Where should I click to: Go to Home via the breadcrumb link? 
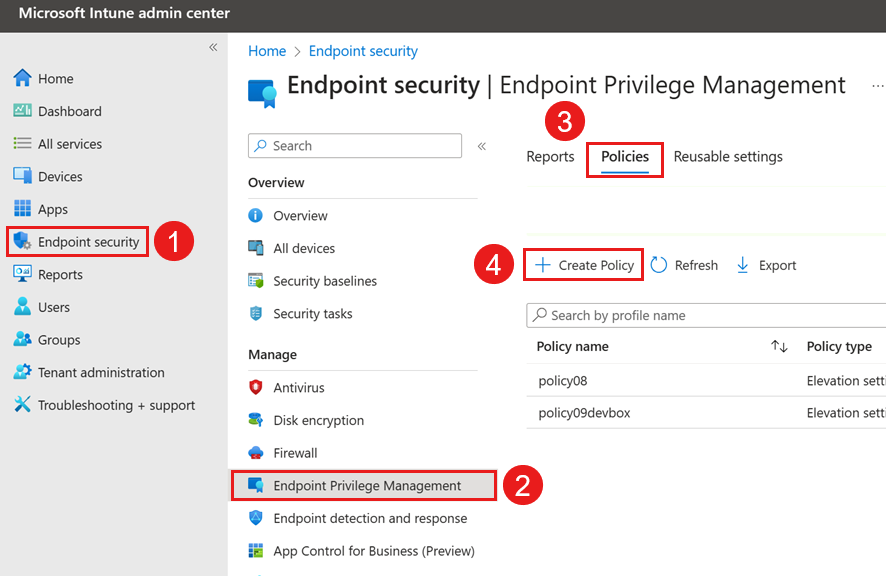tap(266, 50)
